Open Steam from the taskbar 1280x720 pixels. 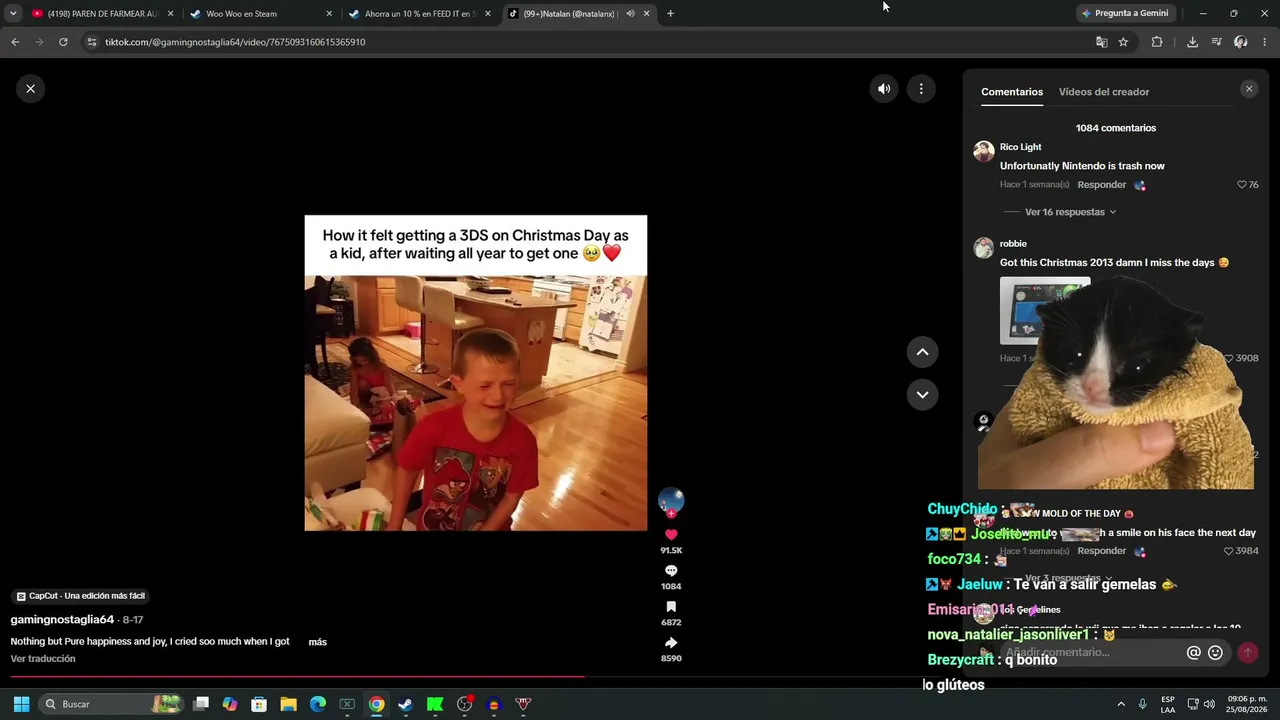click(405, 704)
